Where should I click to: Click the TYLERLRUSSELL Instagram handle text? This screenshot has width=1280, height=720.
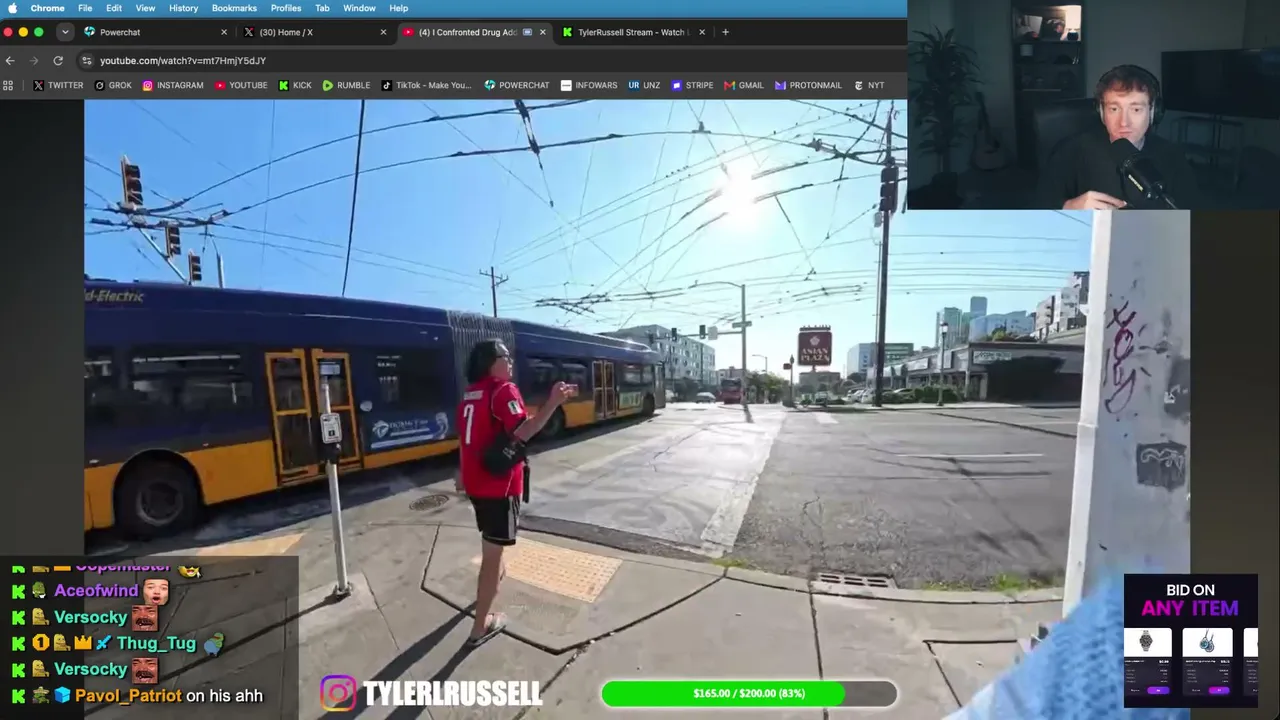tap(453, 693)
